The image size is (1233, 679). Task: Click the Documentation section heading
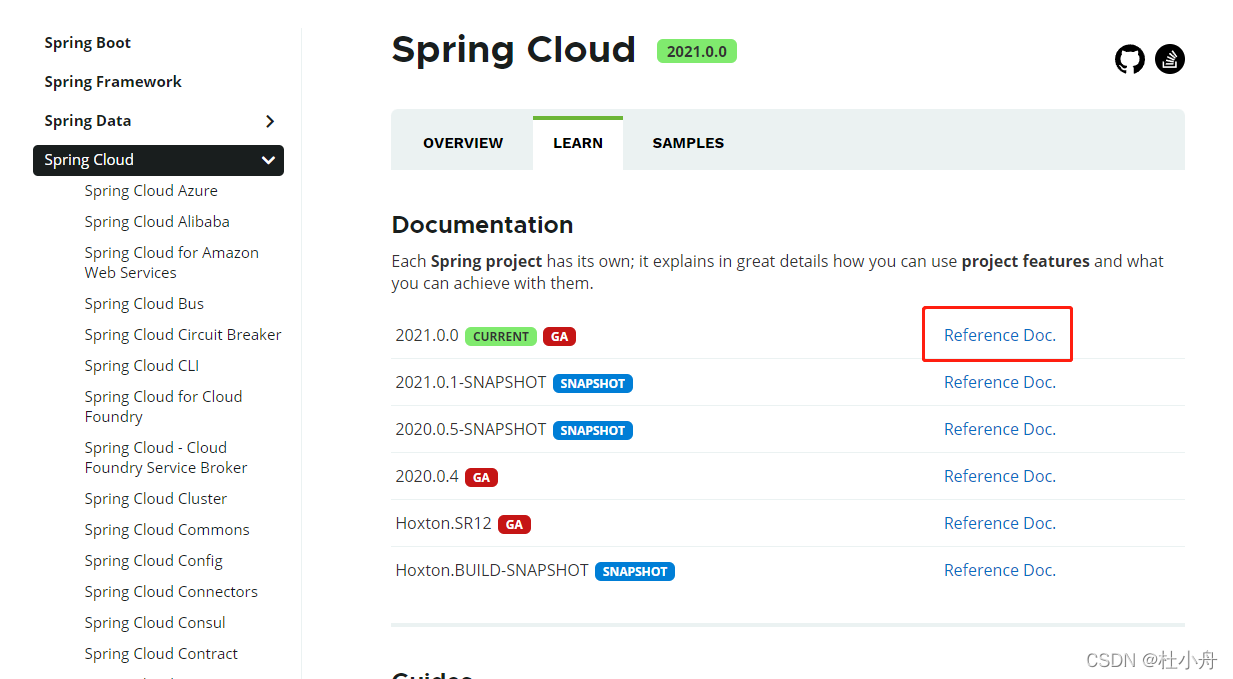(482, 225)
